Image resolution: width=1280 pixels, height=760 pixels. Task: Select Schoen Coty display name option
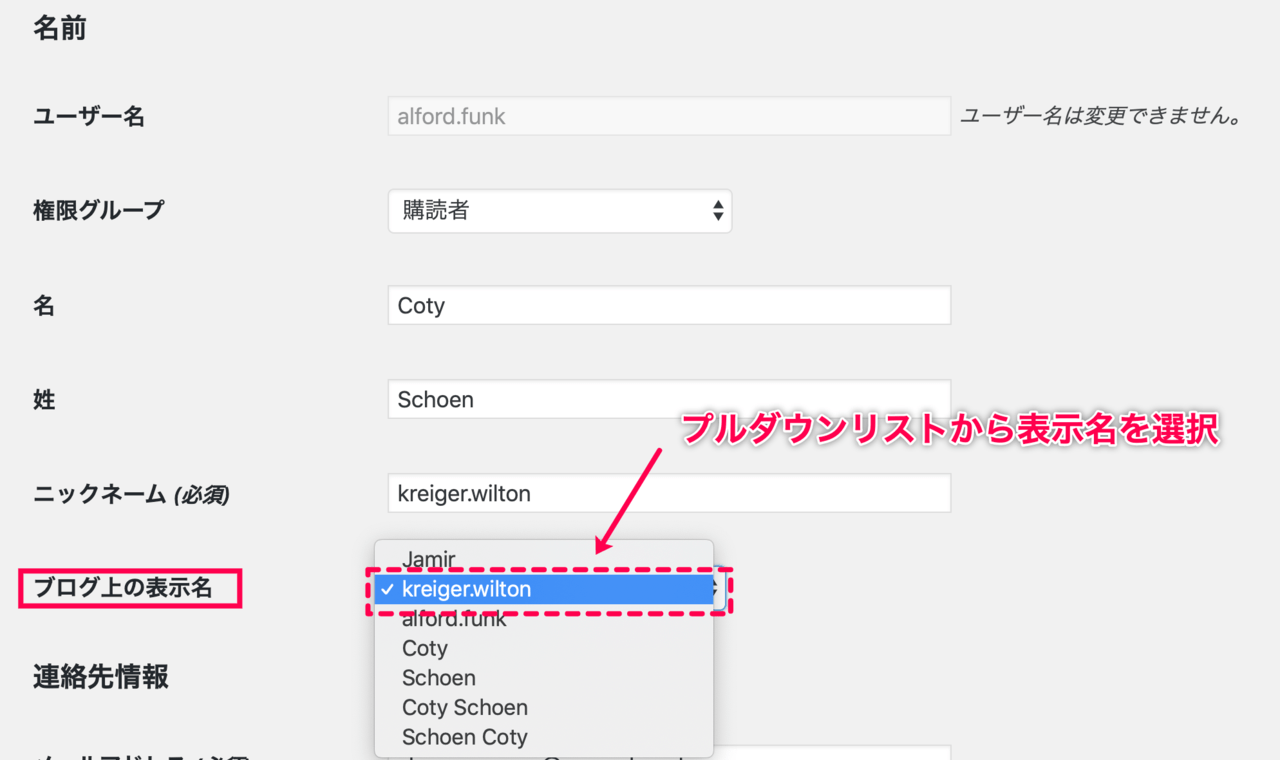(x=544, y=737)
